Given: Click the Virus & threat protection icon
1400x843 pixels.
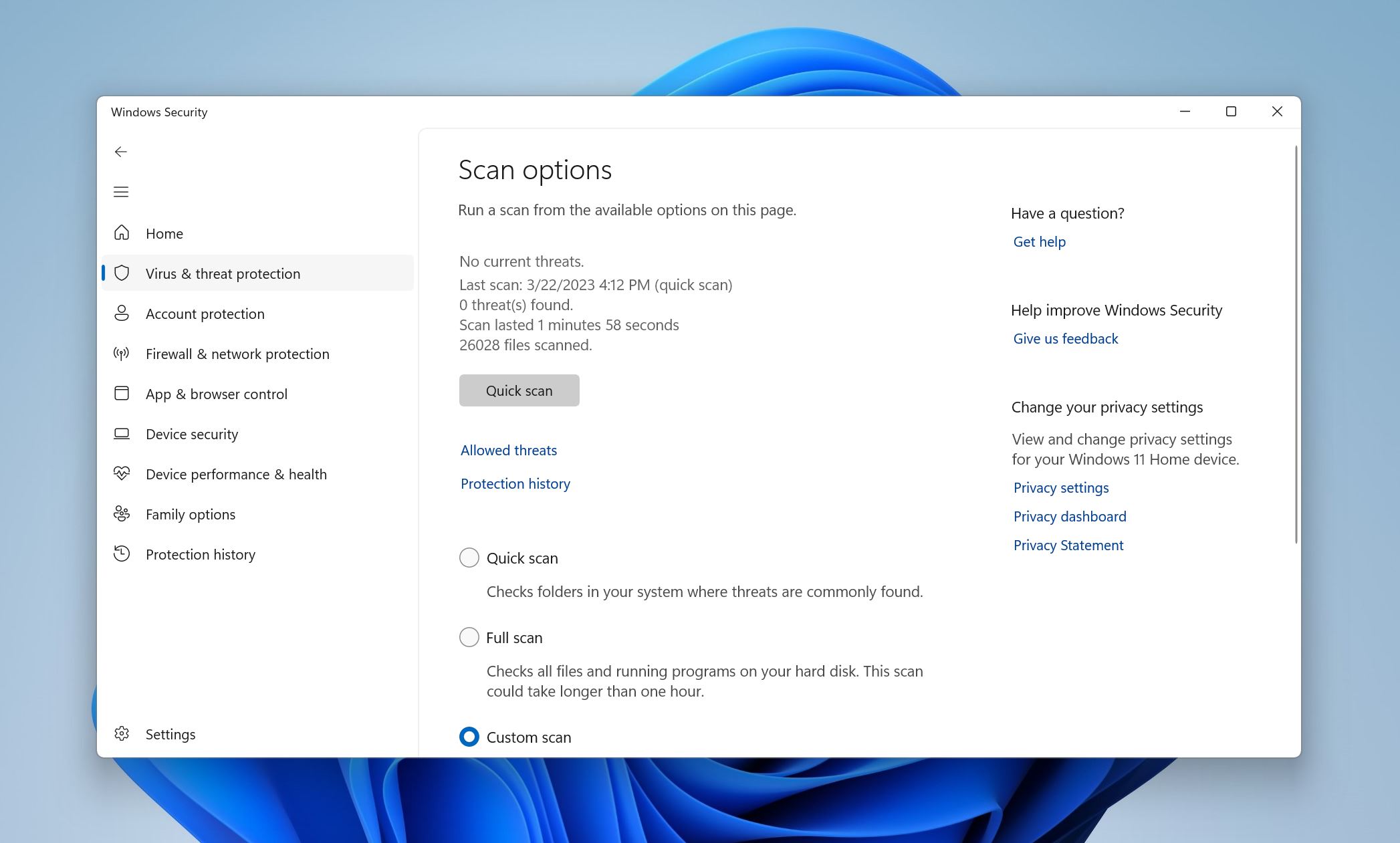Looking at the screenshot, I should 121,272.
